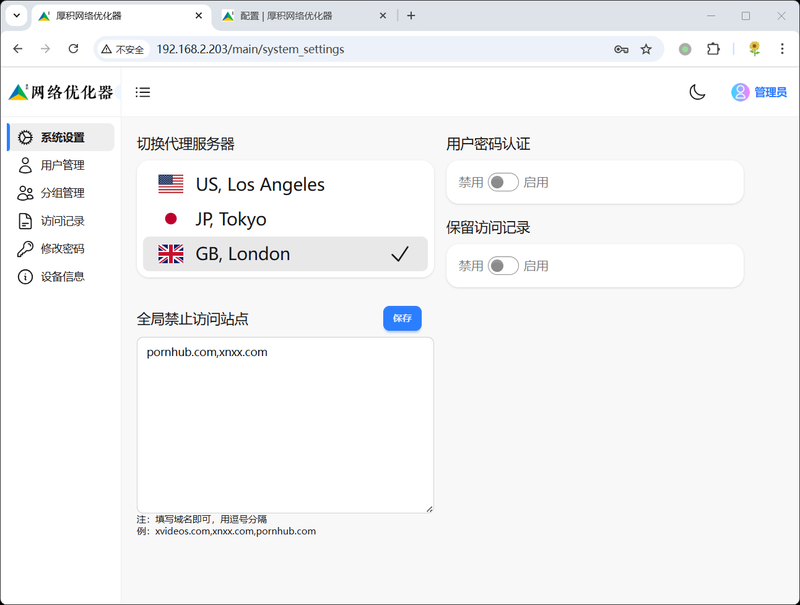Open the 管理员 user avatar menu

(758, 92)
